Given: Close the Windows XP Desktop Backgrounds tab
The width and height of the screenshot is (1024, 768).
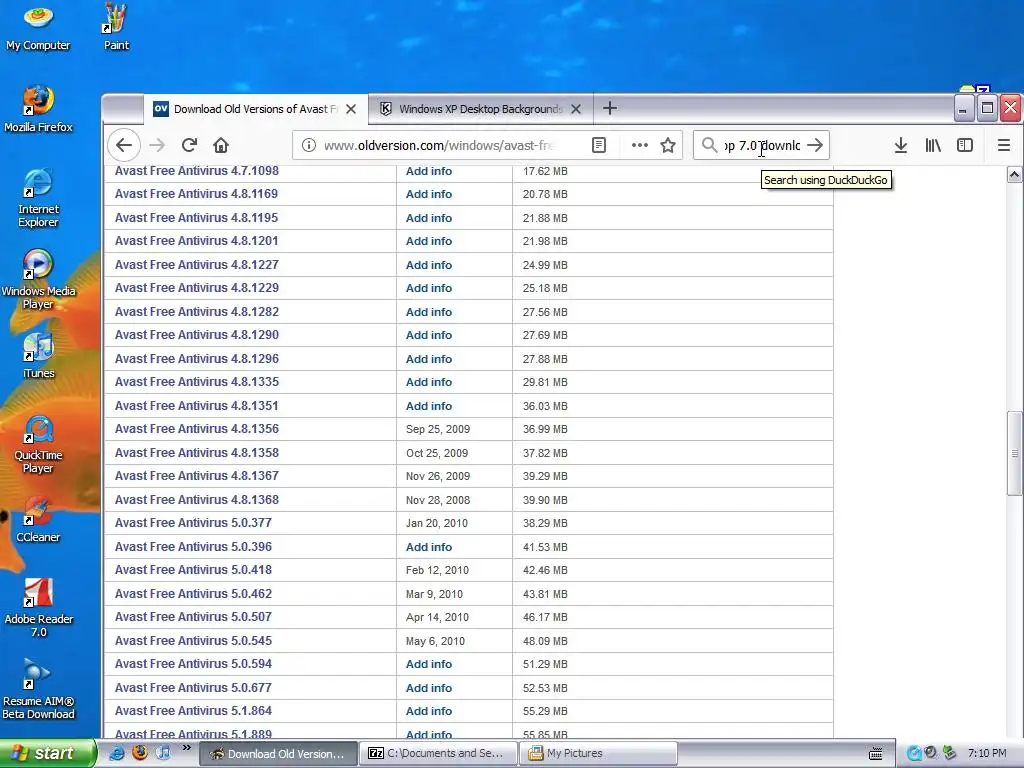Looking at the screenshot, I should click(575, 109).
